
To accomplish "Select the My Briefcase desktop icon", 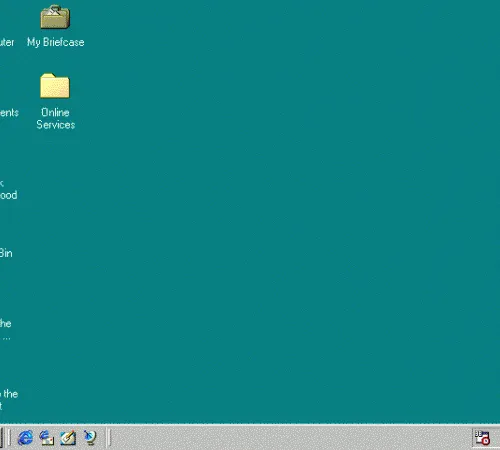I will 55,17.
